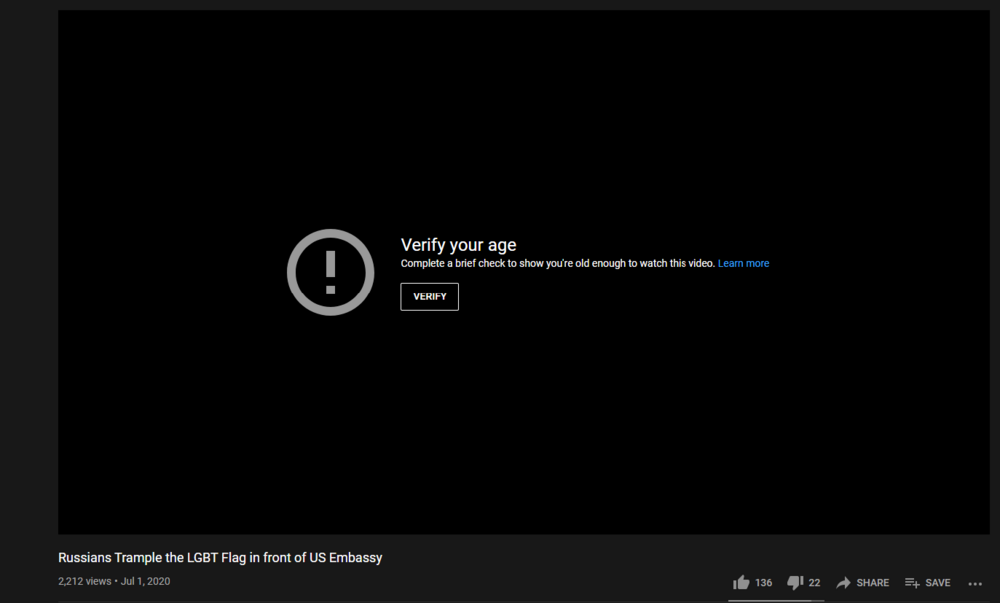Click the VERIFY button
This screenshot has width=1000, height=603.
point(429,296)
